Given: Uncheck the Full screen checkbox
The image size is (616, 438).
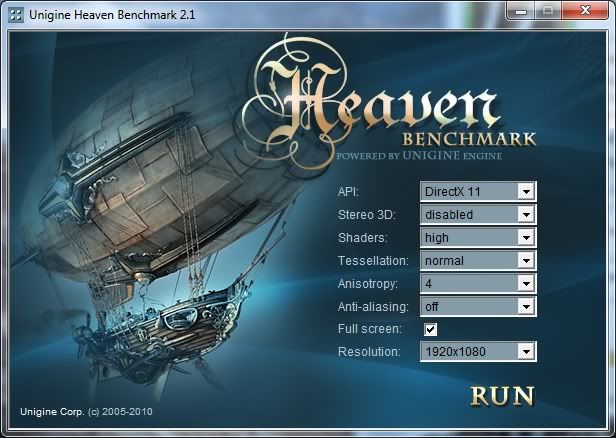Looking at the screenshot, I should [430, 329].
